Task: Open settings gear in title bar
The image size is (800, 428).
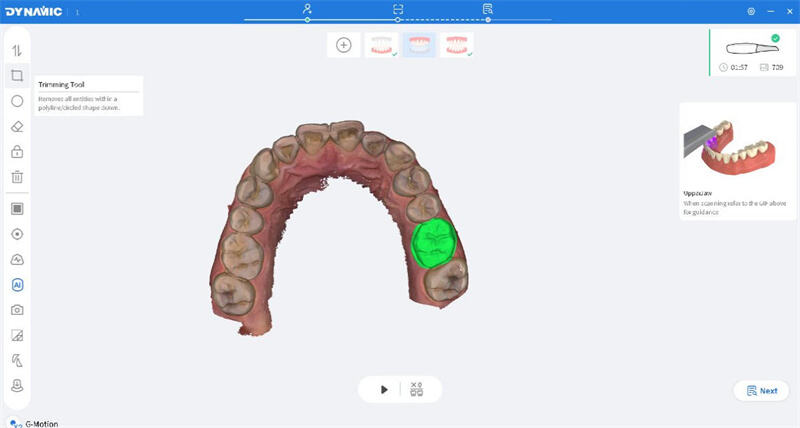Action: (x=751, y=11)
